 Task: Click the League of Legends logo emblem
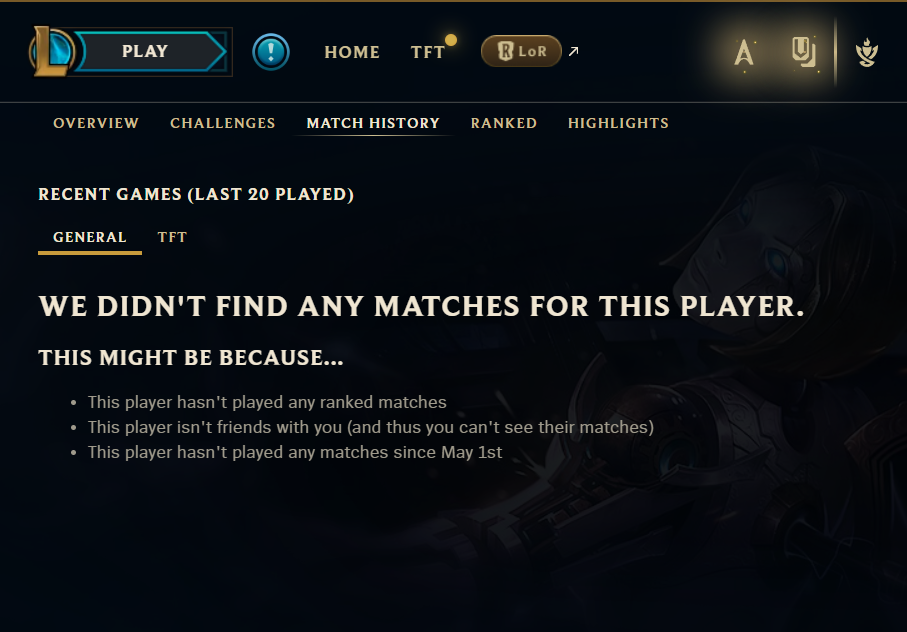pos(51,51)
